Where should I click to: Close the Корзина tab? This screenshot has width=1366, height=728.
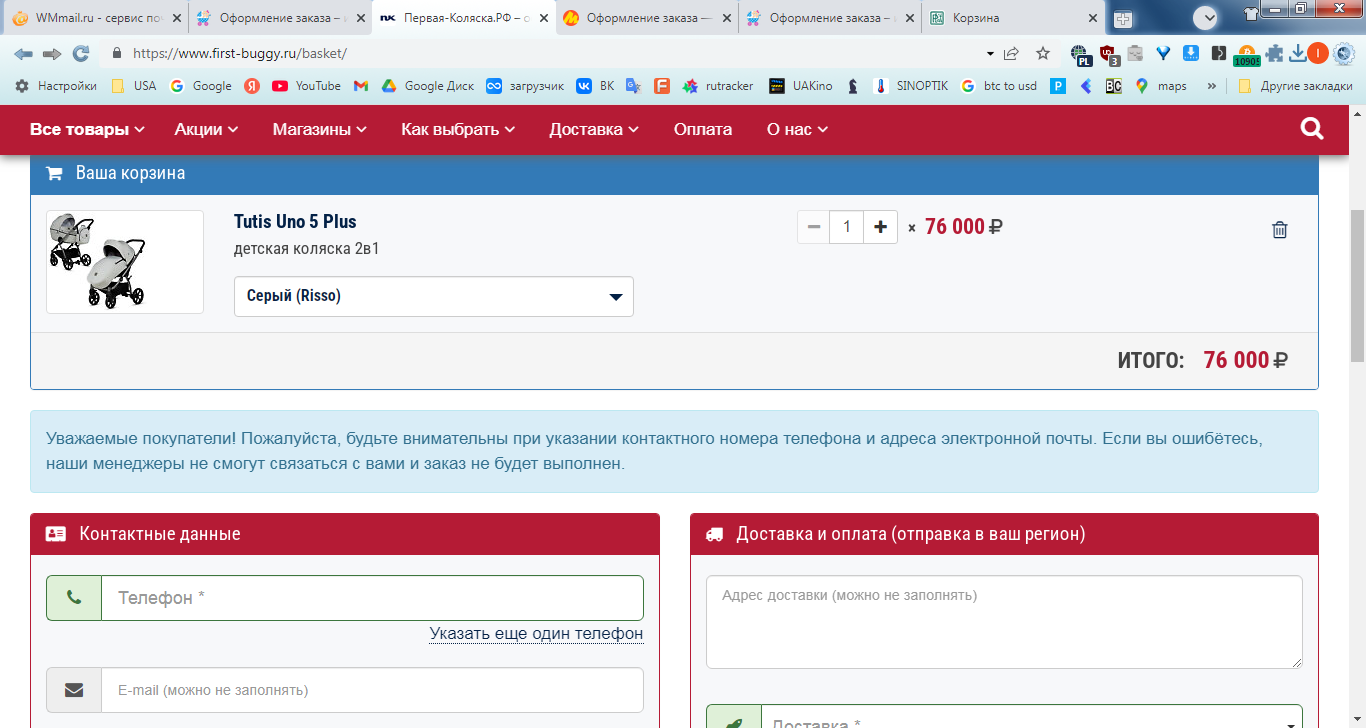click(x=1094, y=18)
